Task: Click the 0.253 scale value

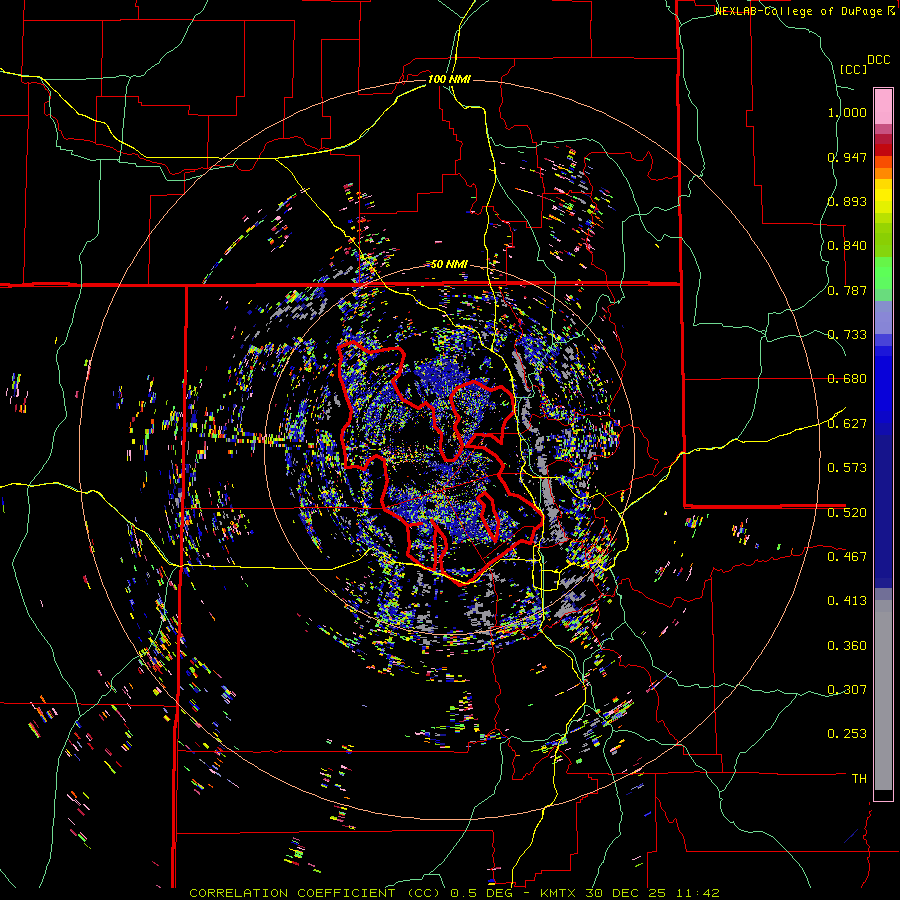Action: click(847, 734)
